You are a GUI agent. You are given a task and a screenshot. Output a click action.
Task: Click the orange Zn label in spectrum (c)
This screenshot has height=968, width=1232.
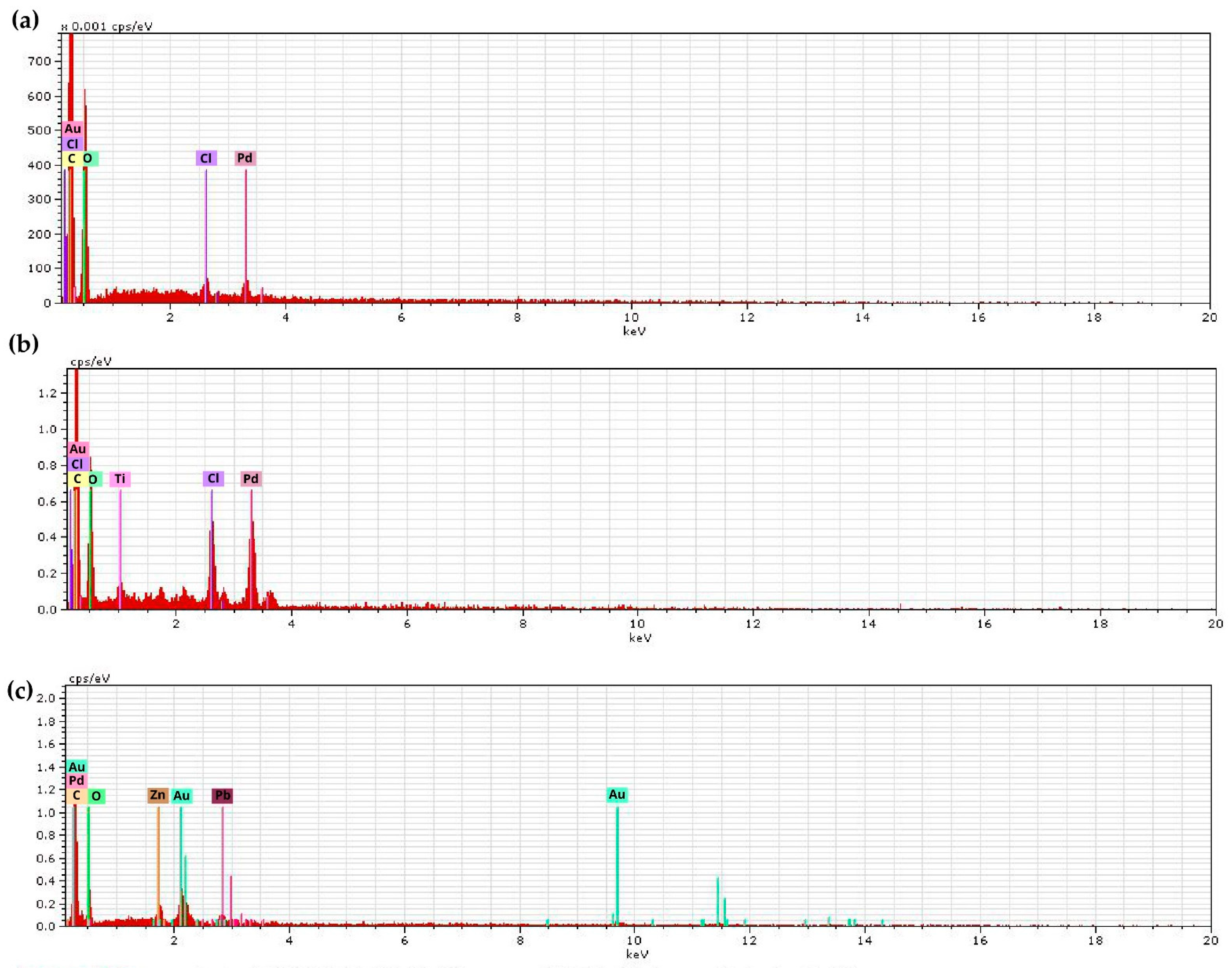[157, 795]
